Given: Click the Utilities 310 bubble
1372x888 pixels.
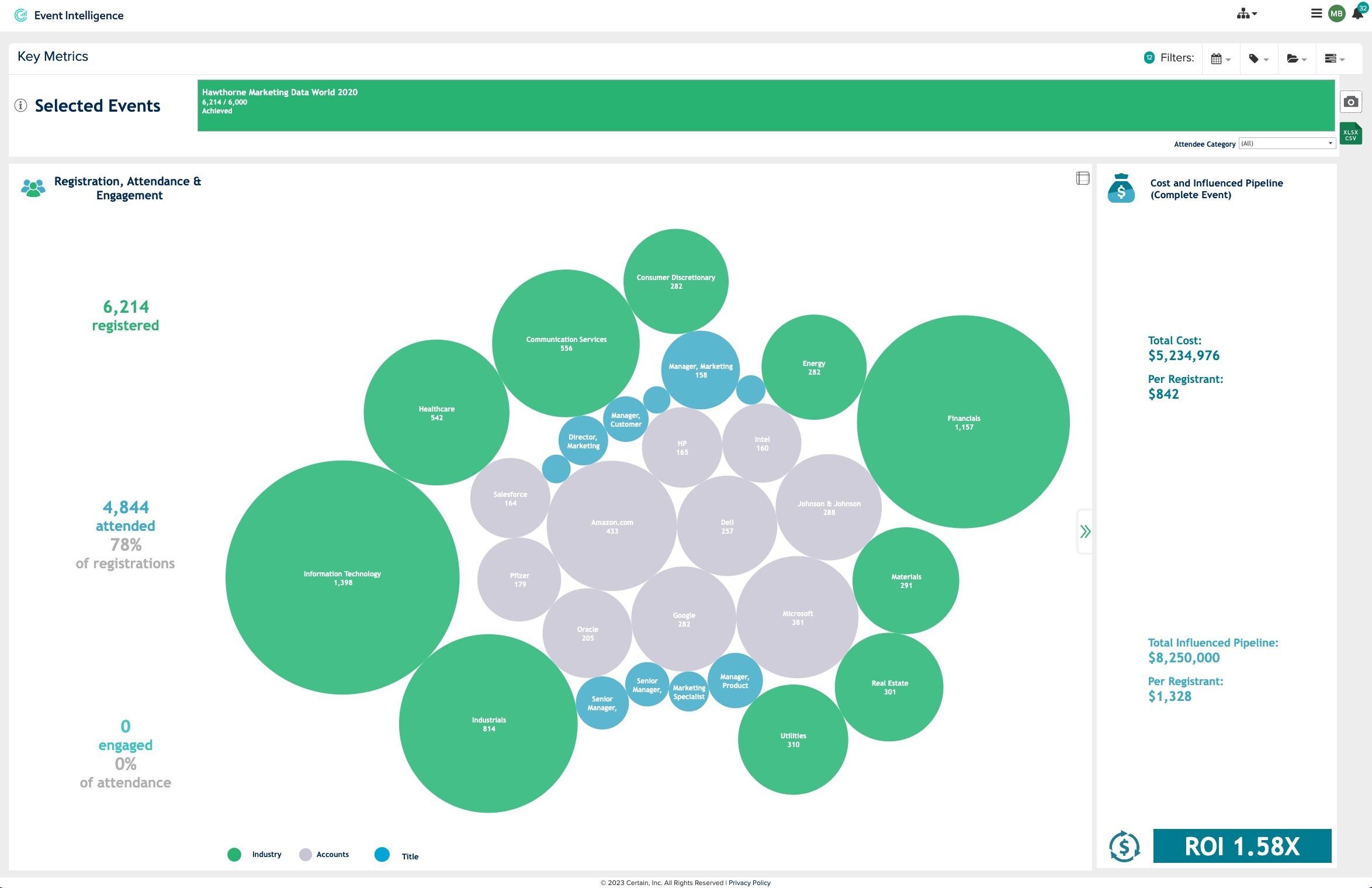Looking at the screenshot, I should click(x=793, y=740).
